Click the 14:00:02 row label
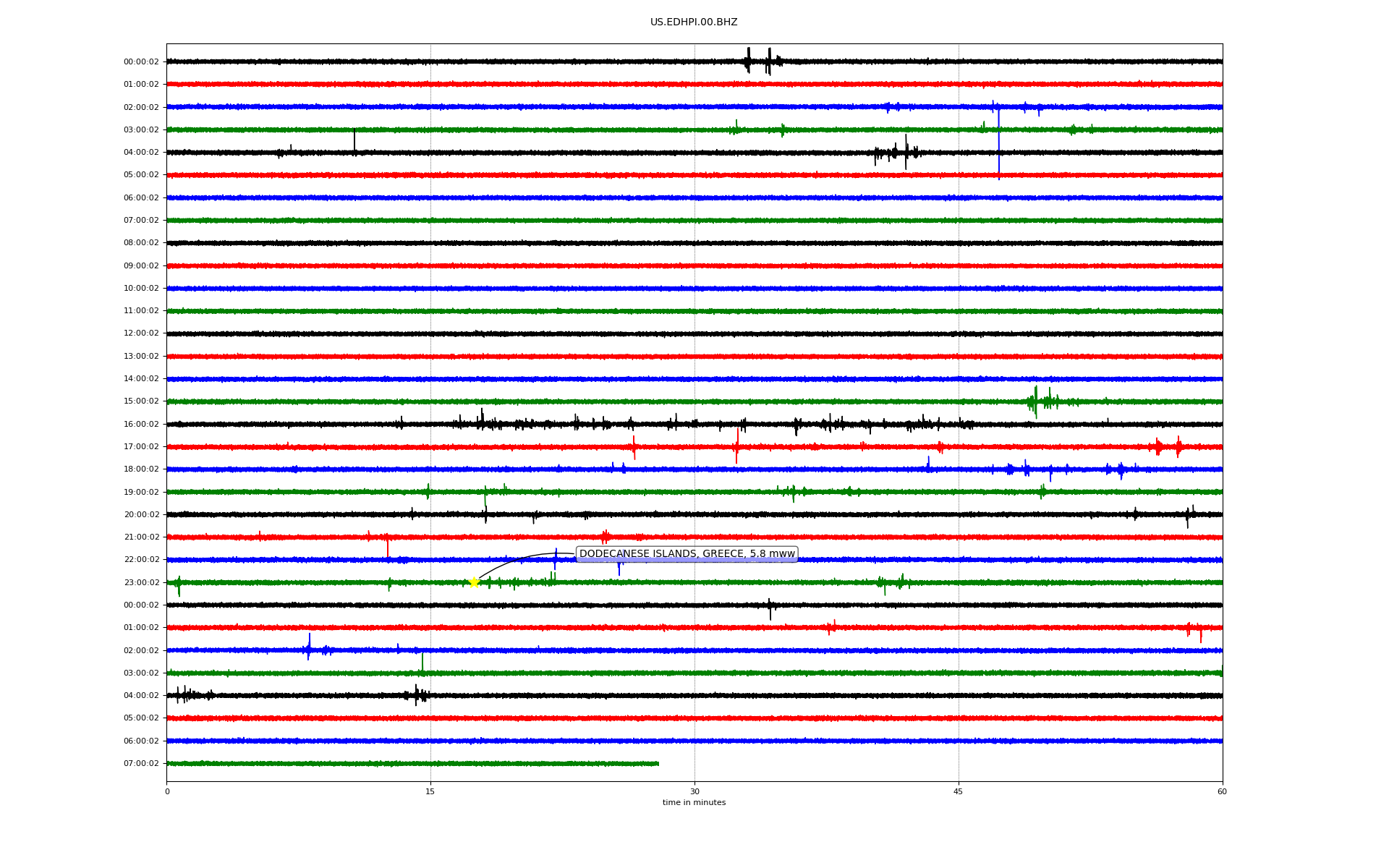The width and height of the screenshot is (1389, 868). click(x=141, y=379)
